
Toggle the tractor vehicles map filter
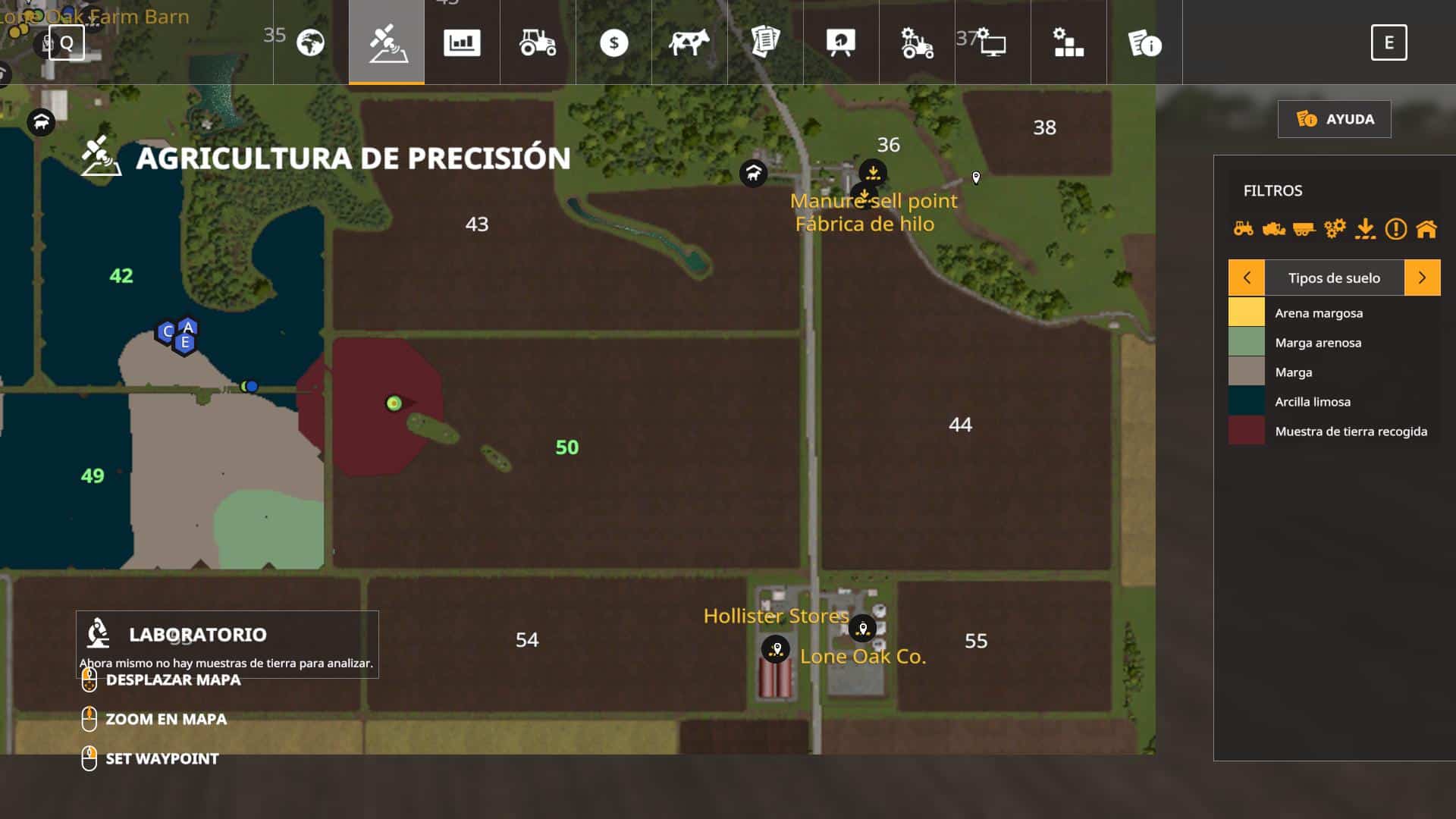(x=1244, y=228)
